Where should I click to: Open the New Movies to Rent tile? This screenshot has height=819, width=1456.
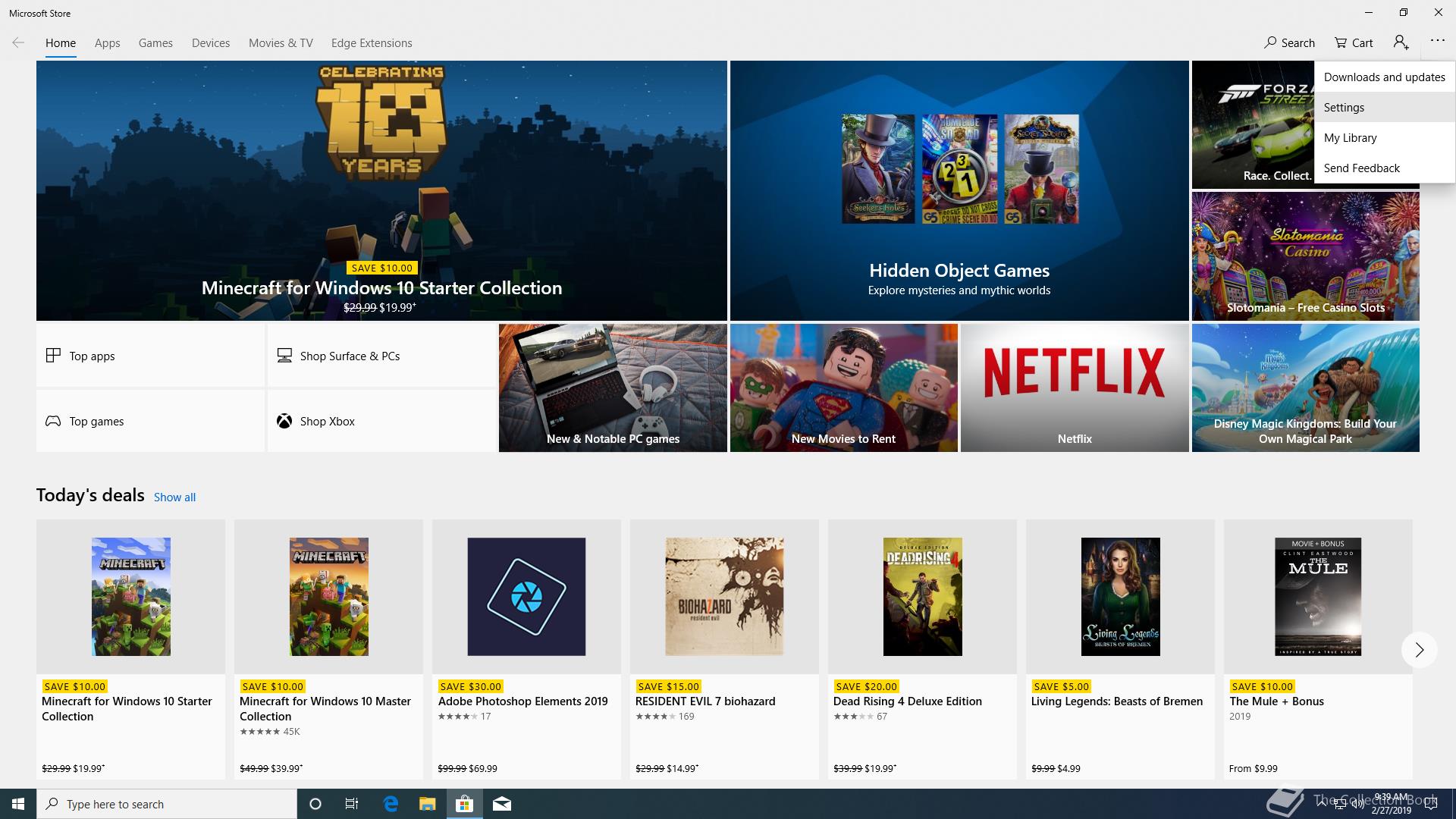click(x=844, y=388)
